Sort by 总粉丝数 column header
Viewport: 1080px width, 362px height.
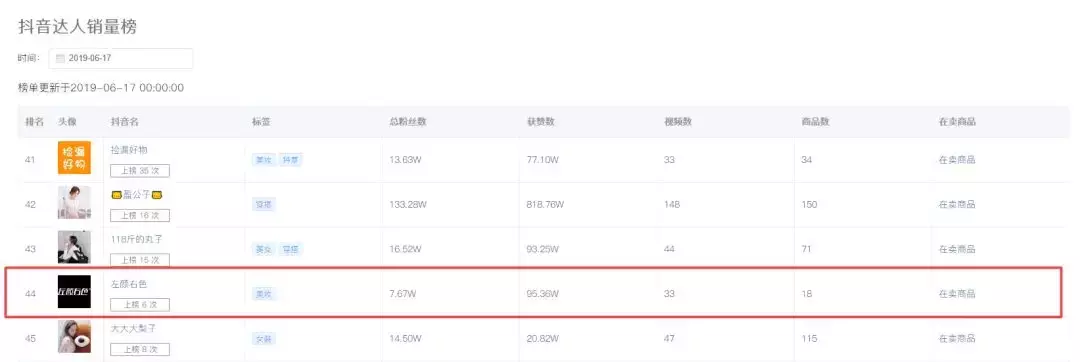(408, 122)
